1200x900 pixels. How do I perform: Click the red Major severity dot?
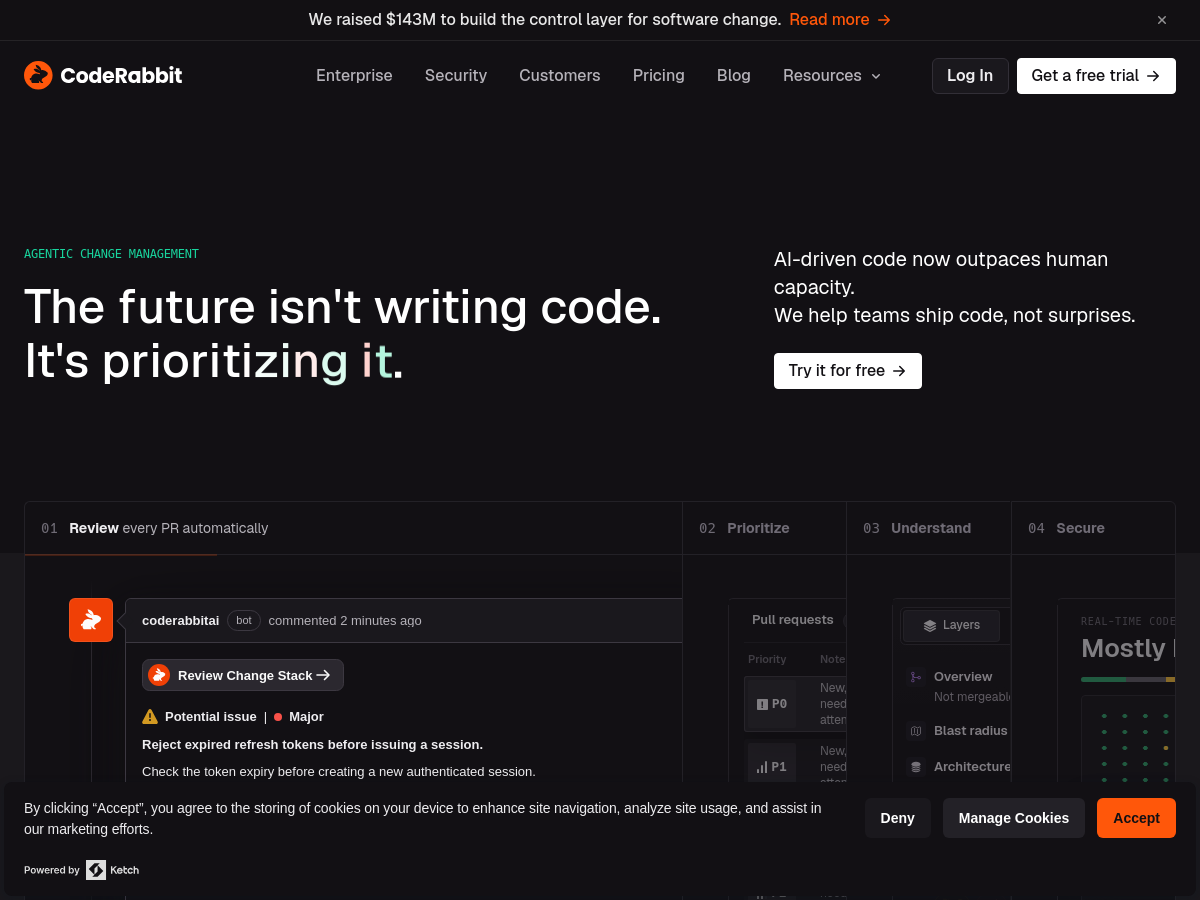(x=278, y=717)
